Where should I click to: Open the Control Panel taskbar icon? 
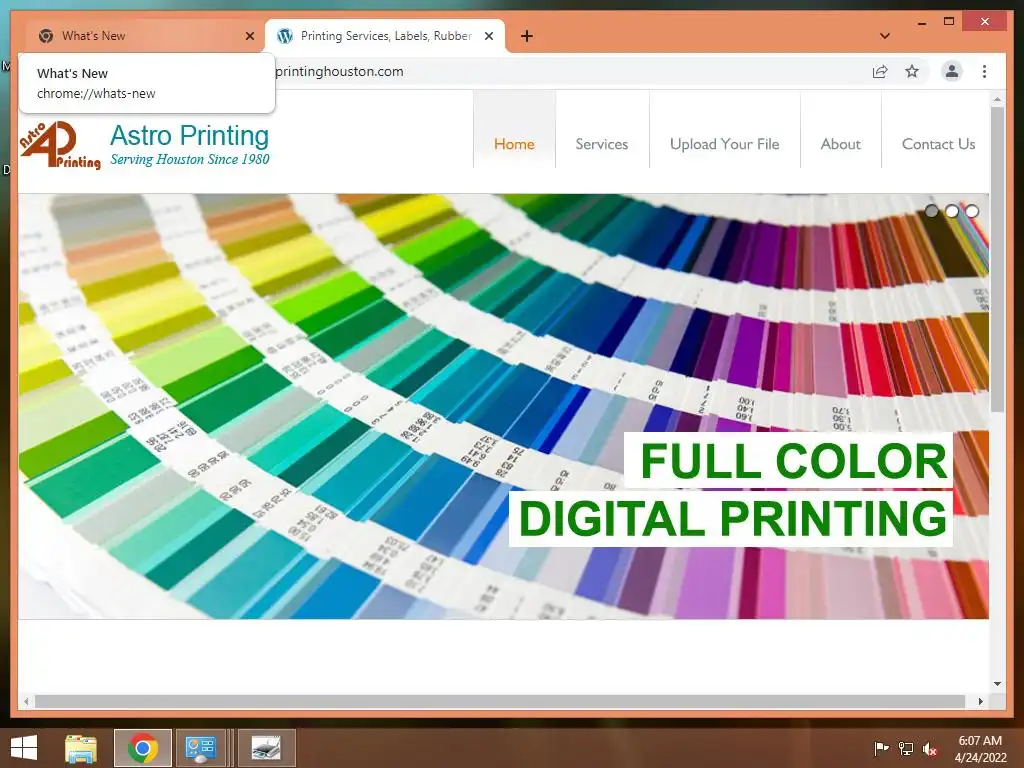click(200, 748)
